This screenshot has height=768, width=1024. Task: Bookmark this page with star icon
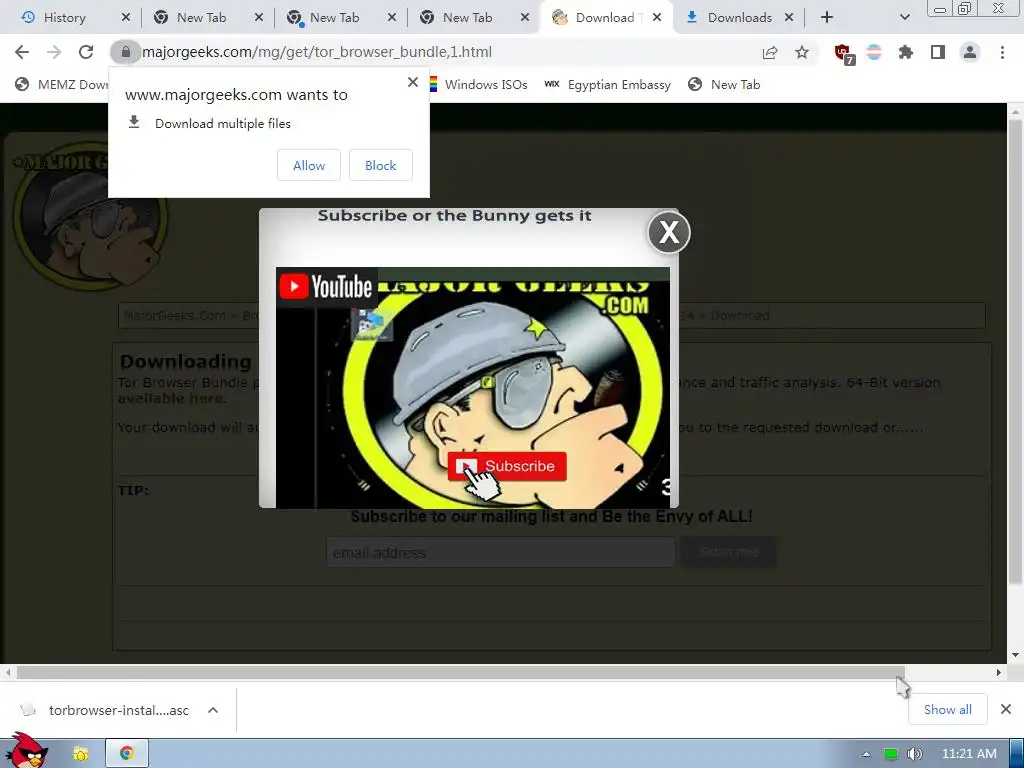802,52
